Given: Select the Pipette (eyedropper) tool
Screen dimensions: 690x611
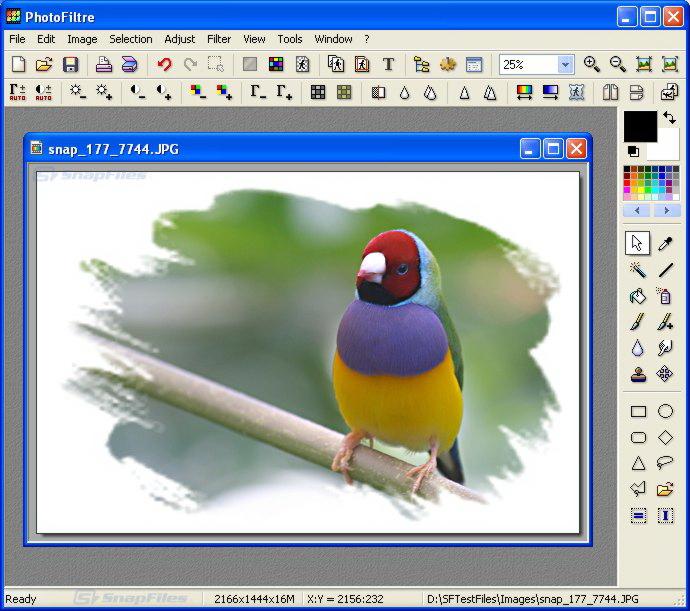Looking at the screenshot, I should pyautogui.click(x=665, y=243).
